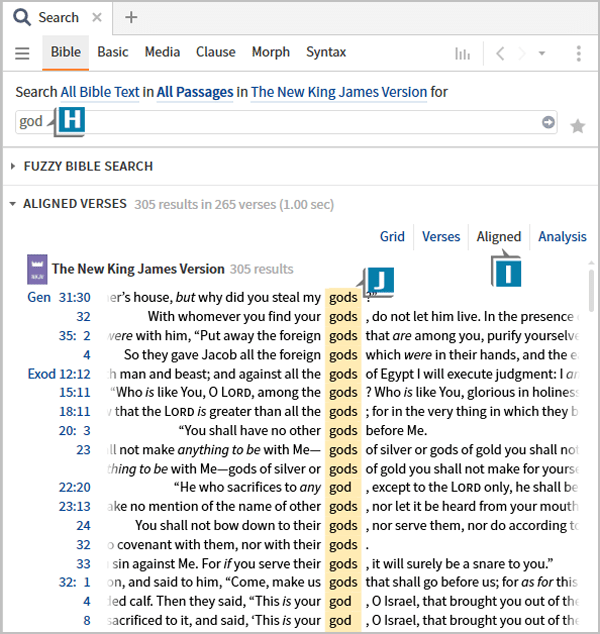Run search with the go arrow button
The width and height of the screenshot is (600, 634).
click(548, 122)
